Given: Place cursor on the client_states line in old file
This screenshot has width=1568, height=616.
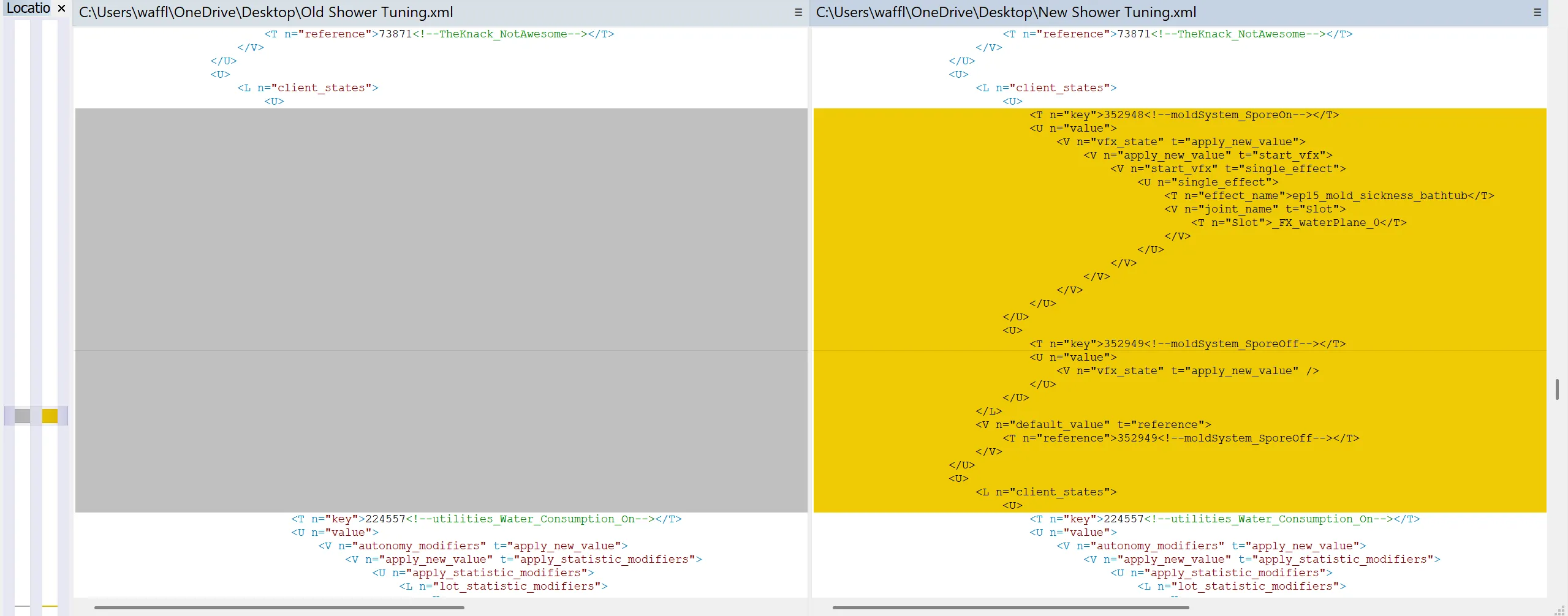Looking at the screenshot, I should point(308,88).
